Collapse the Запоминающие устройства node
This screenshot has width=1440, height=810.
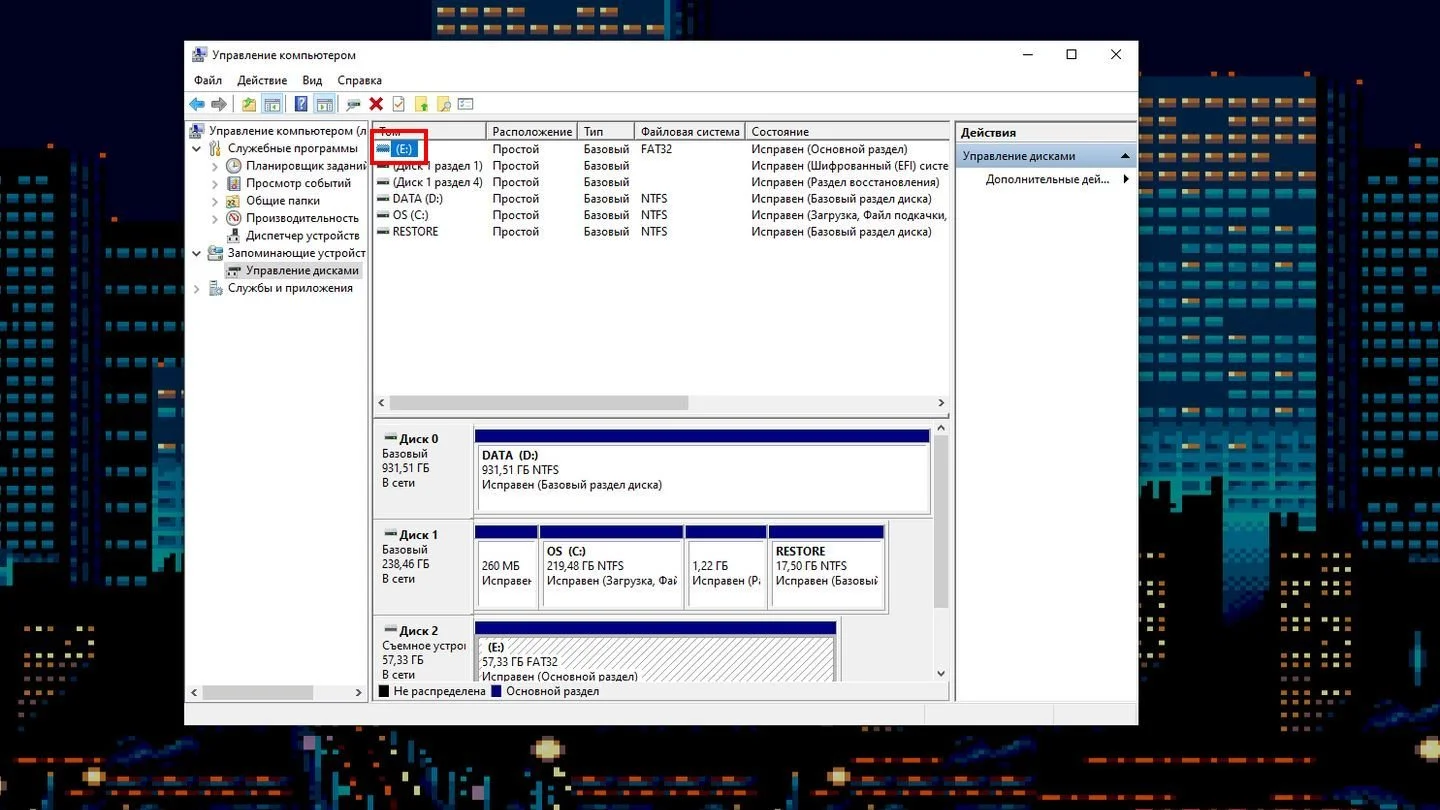click(197, 253)
